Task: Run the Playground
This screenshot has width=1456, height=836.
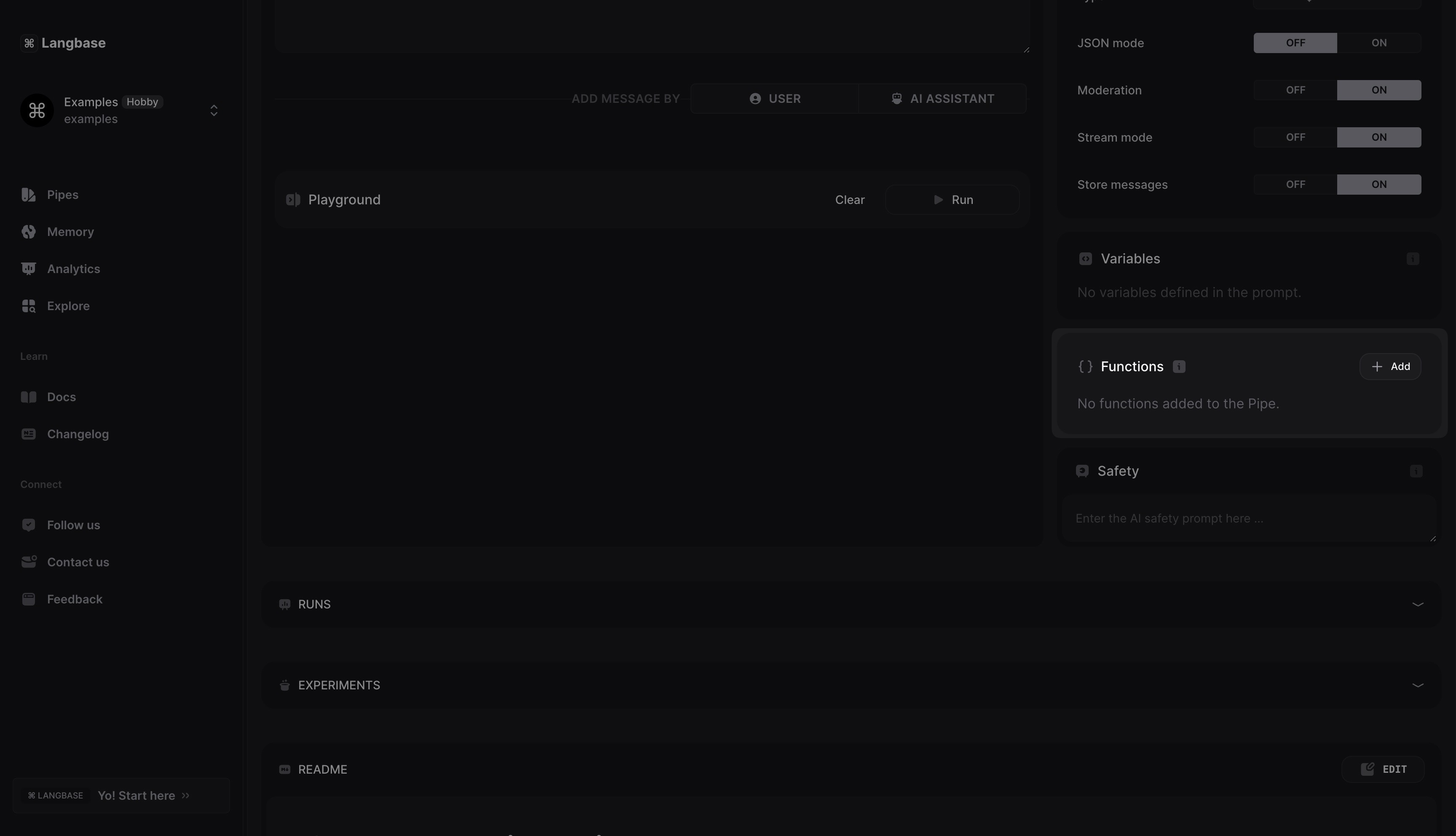Action: coord(952,200)
